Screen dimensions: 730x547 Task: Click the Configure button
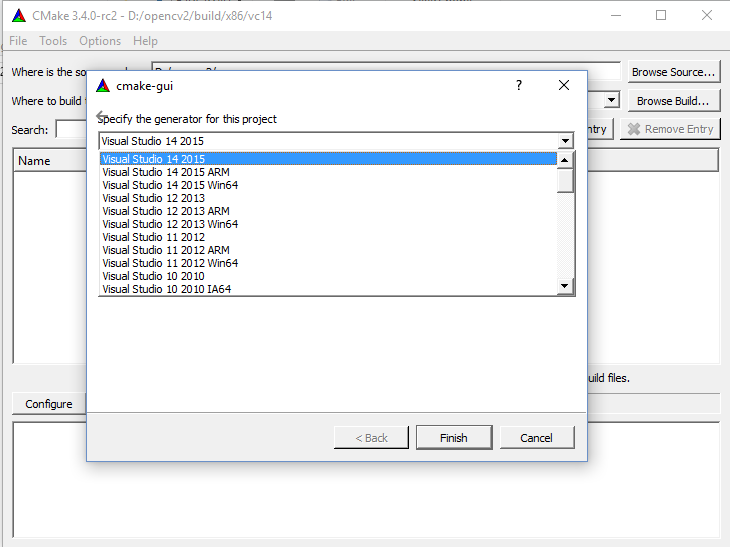pyautogui.click(x=49, y=404)
